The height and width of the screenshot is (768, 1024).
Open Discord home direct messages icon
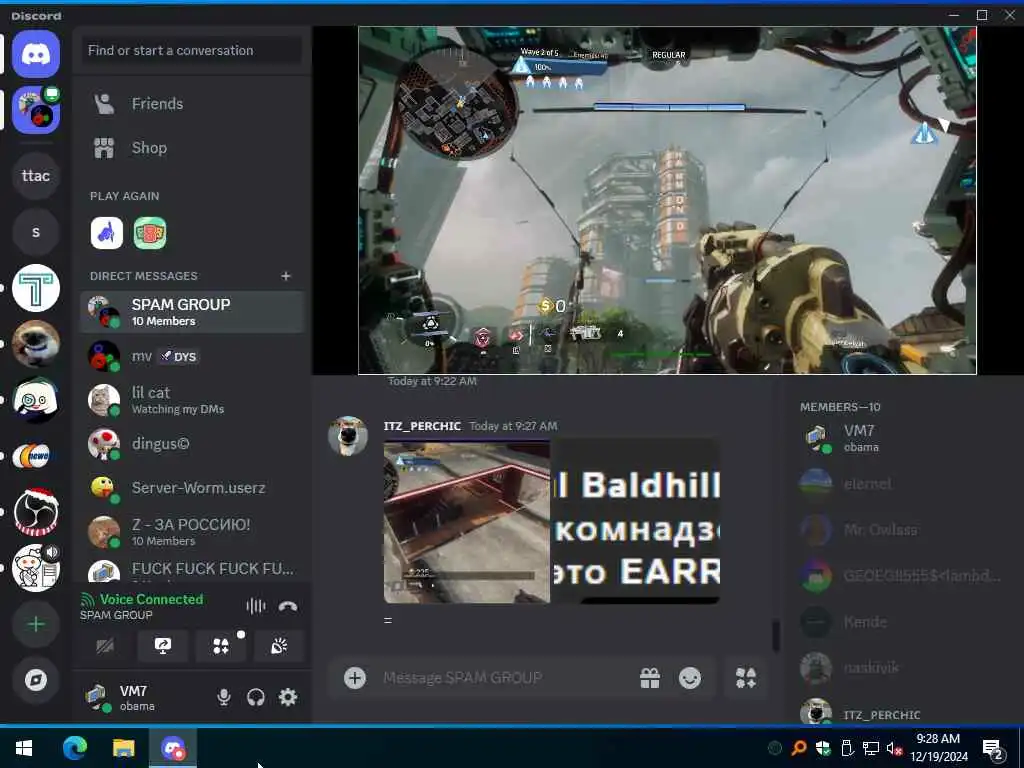[36, 54]
